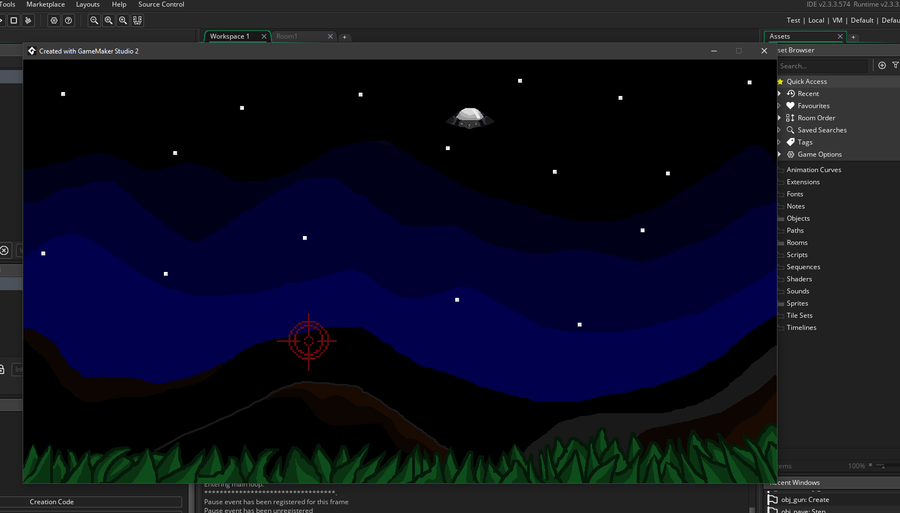Open the Objects asset folder

[798, 218]
